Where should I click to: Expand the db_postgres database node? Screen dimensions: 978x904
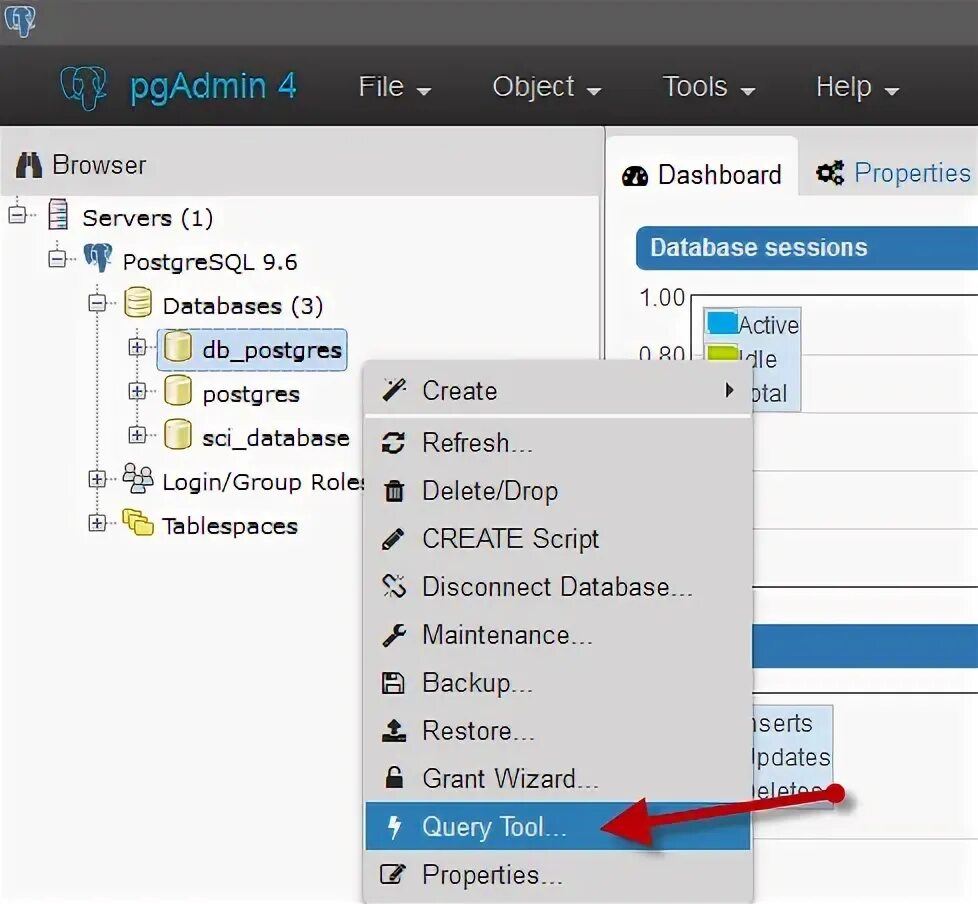137,347
